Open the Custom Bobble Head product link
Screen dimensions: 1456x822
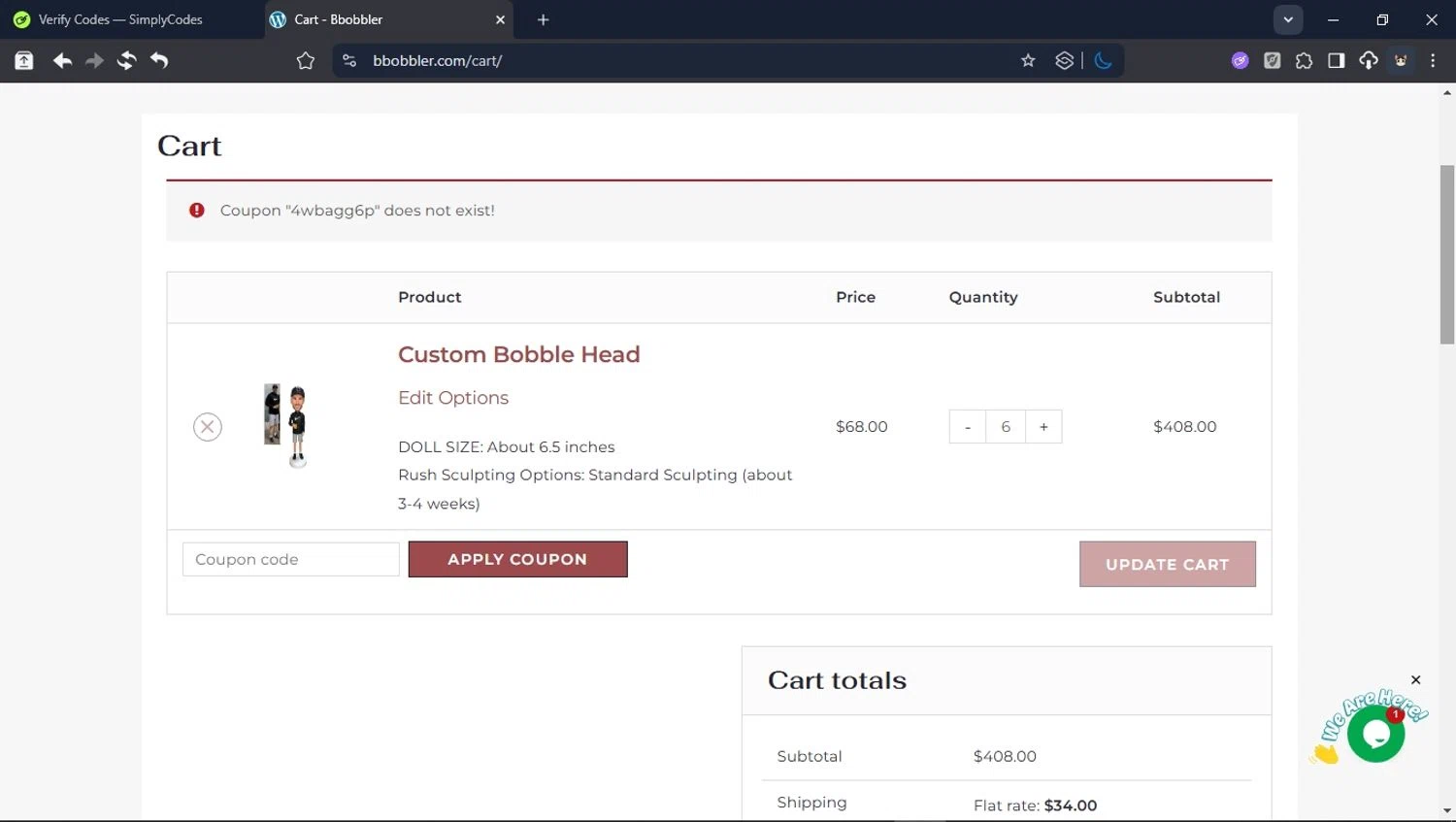coord(519,354)
